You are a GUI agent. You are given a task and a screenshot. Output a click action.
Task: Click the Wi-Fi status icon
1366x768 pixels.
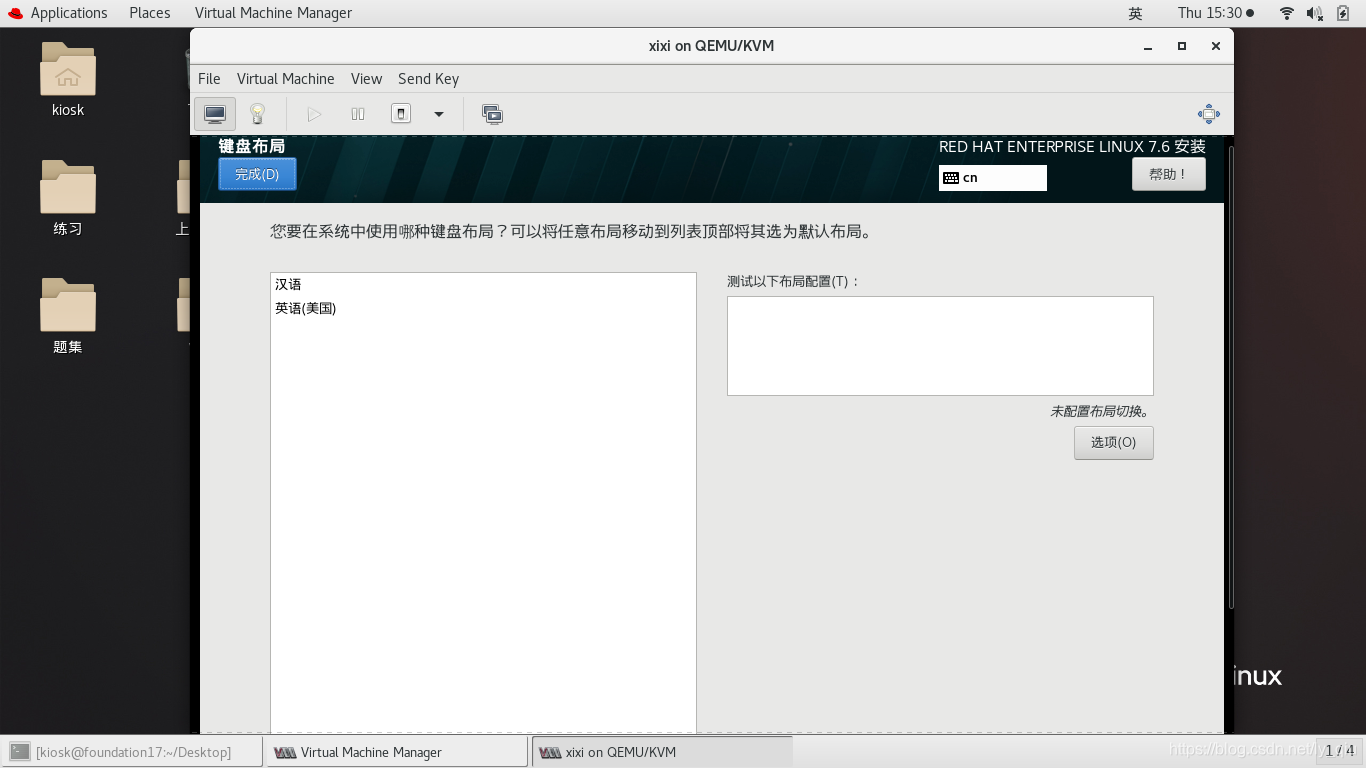(x=1286, y=13)
